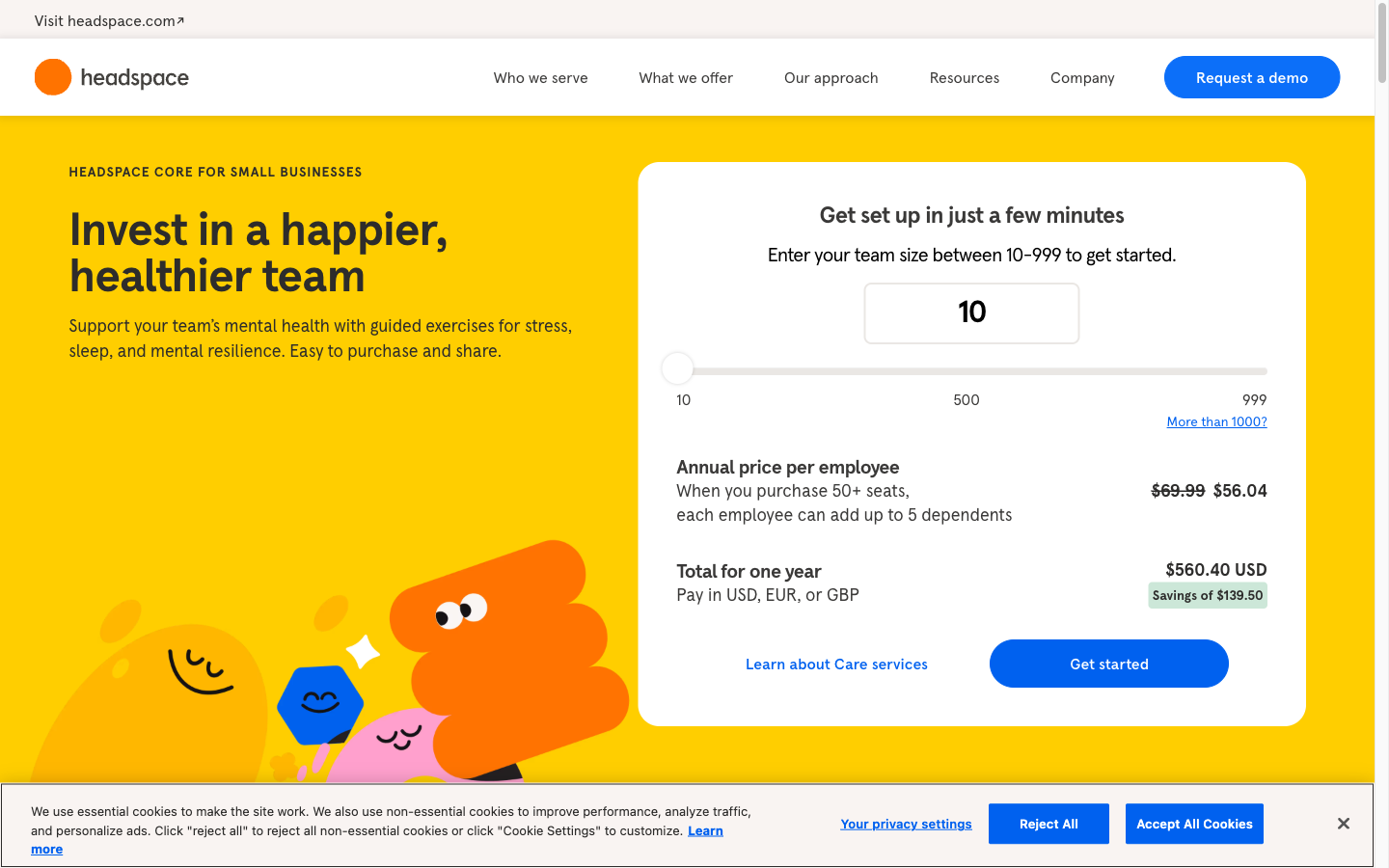Click Headspace Core for Small Businesses label
The height and width of the screenshot is (868, 1389).
215,172
